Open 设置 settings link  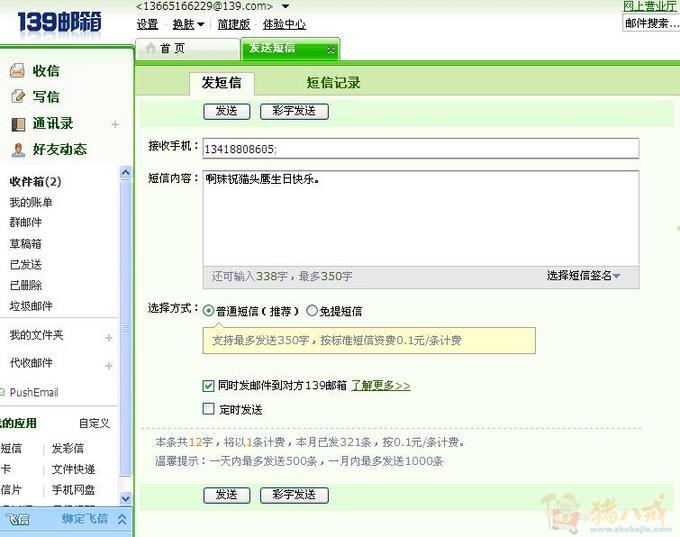(147, 24)
